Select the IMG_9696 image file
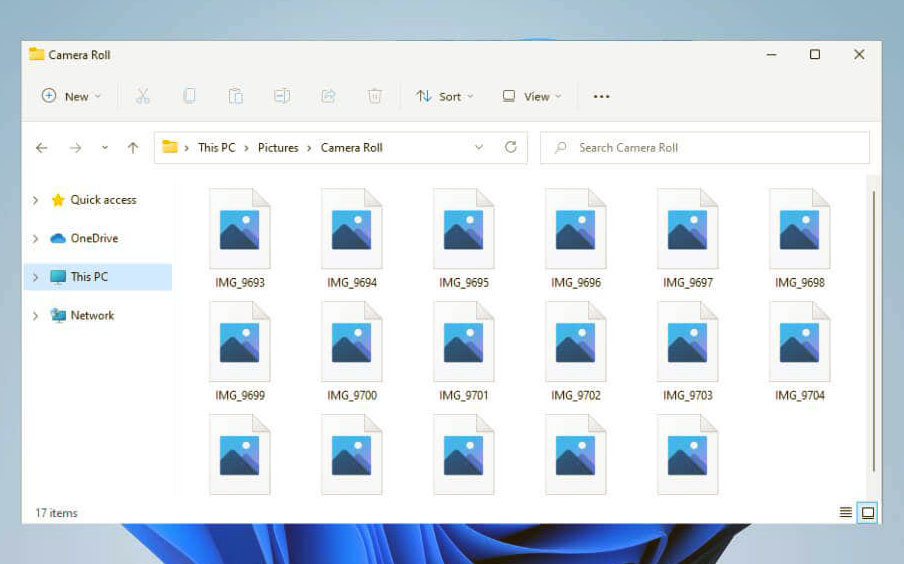This screenshot has width=904, height=564. (x=576, y=238)
